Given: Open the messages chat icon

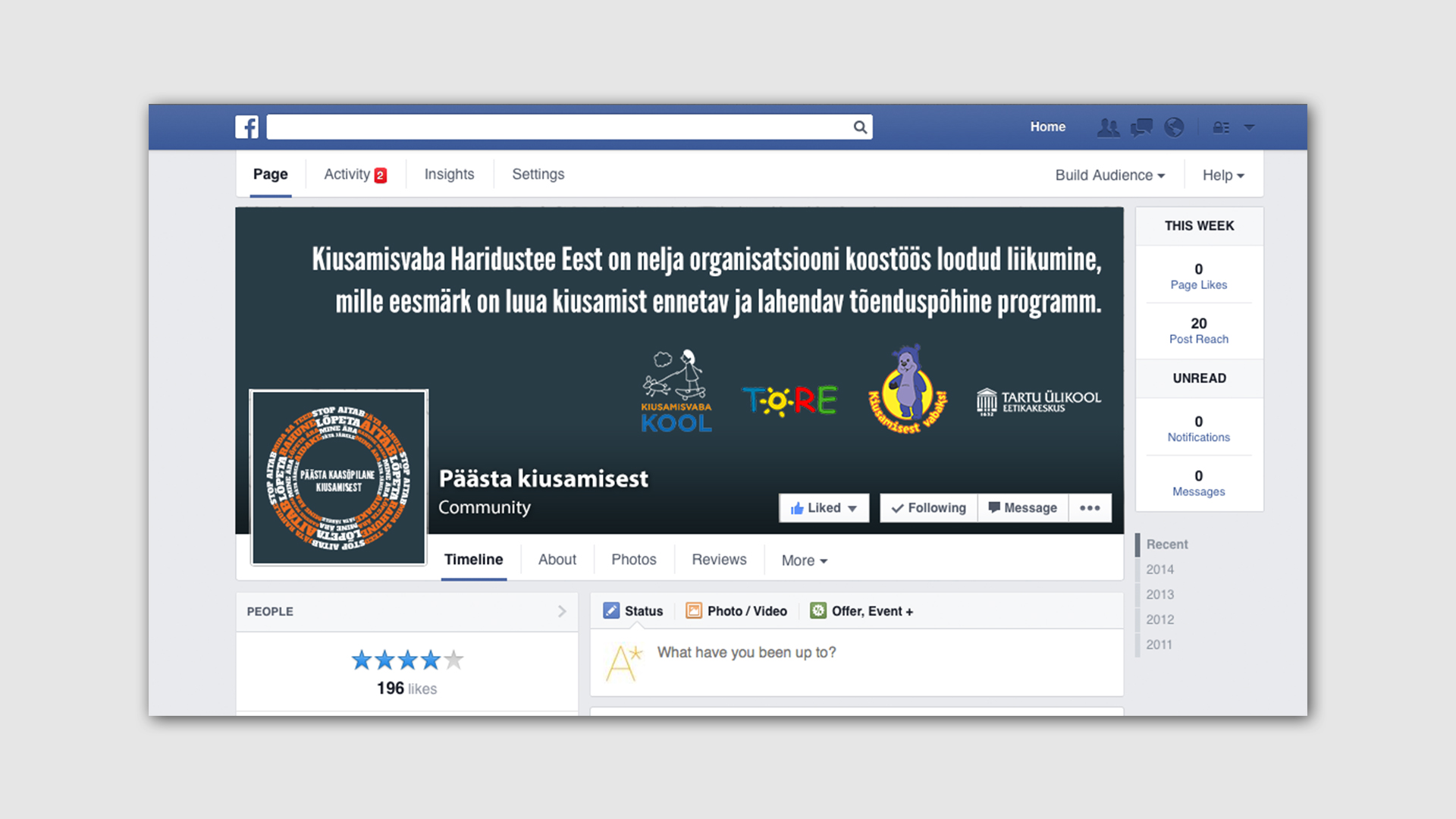Looking at the screenshot, I should (1141, 127).
